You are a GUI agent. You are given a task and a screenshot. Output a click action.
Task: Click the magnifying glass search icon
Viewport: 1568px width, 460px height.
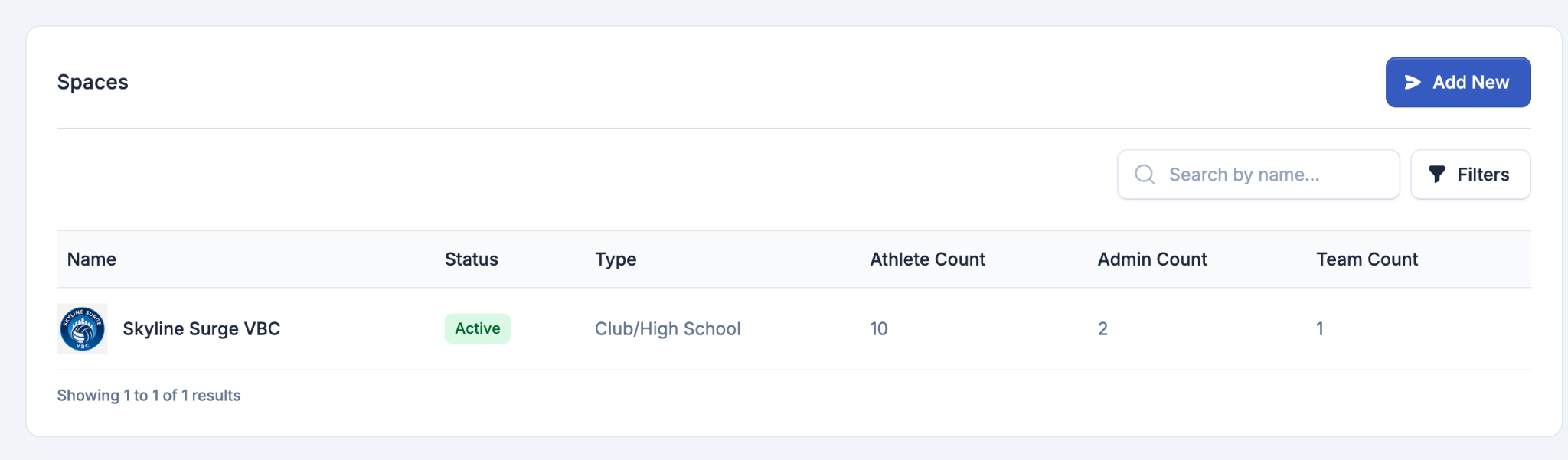(x=1145, y=175)
